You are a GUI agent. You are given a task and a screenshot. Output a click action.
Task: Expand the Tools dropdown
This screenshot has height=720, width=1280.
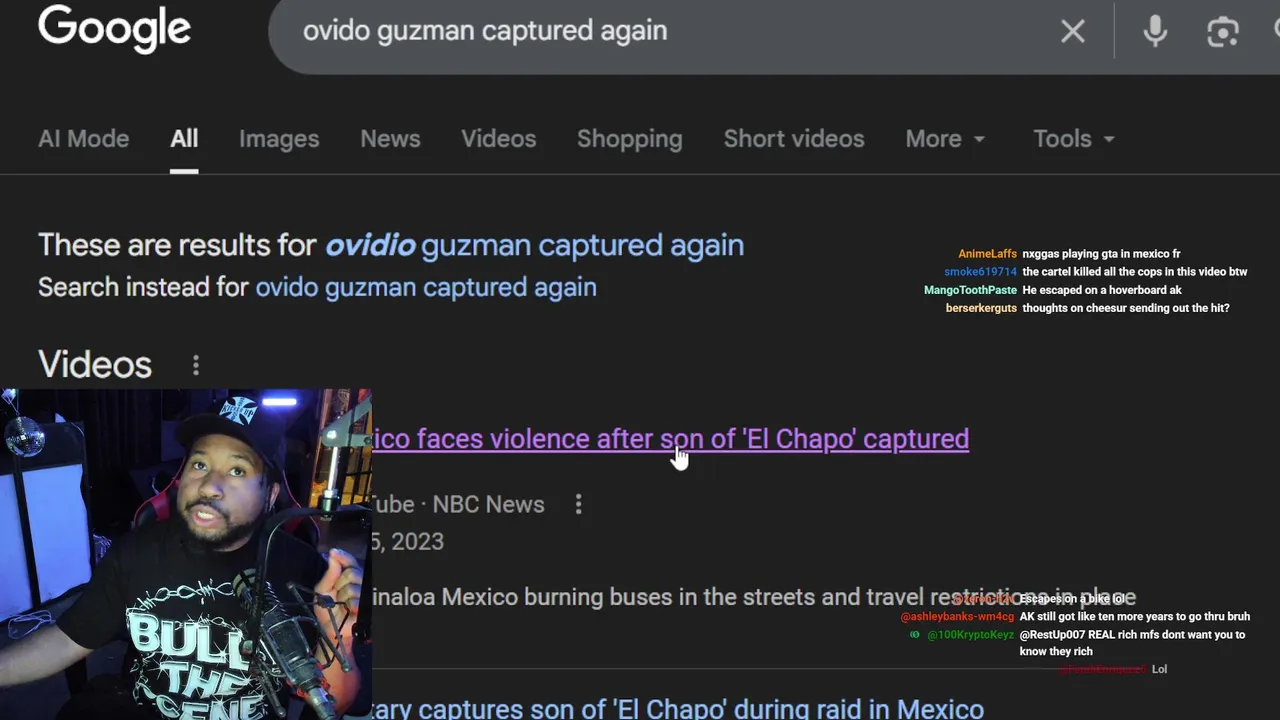point(1073,139)
